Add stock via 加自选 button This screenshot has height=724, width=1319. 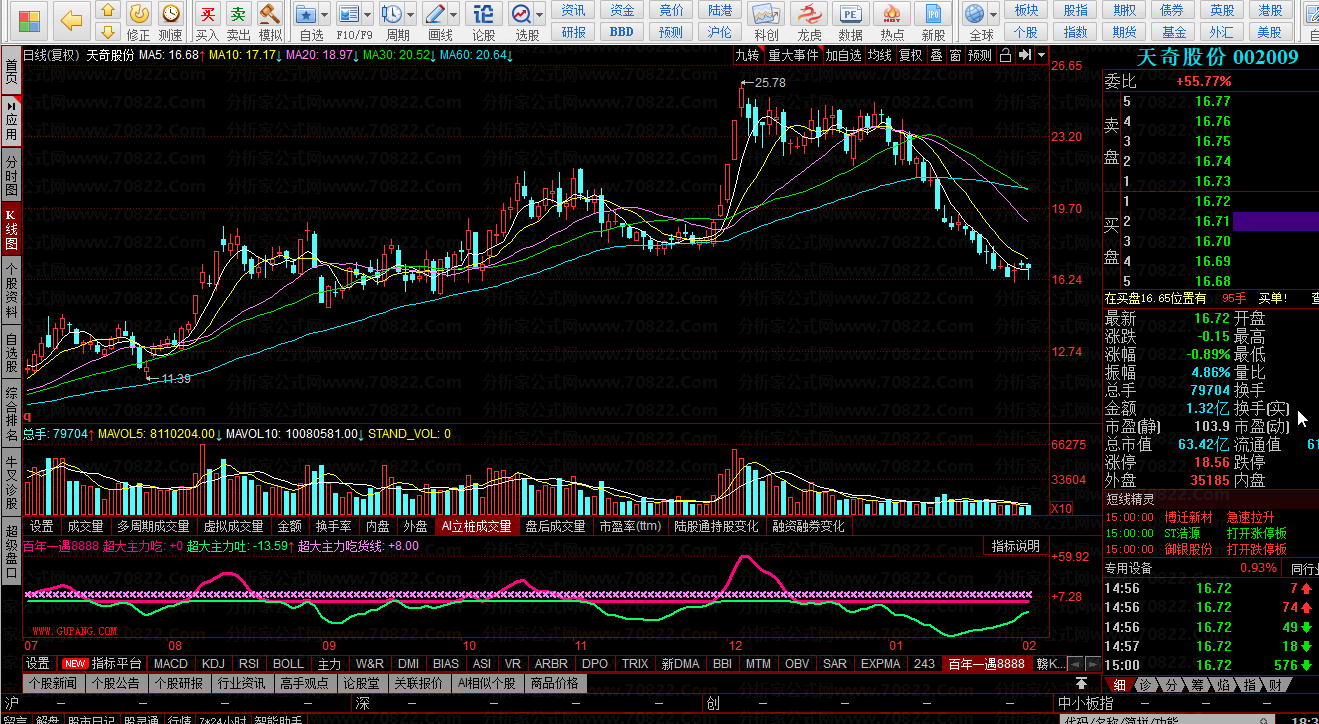[x=843, y=55]
